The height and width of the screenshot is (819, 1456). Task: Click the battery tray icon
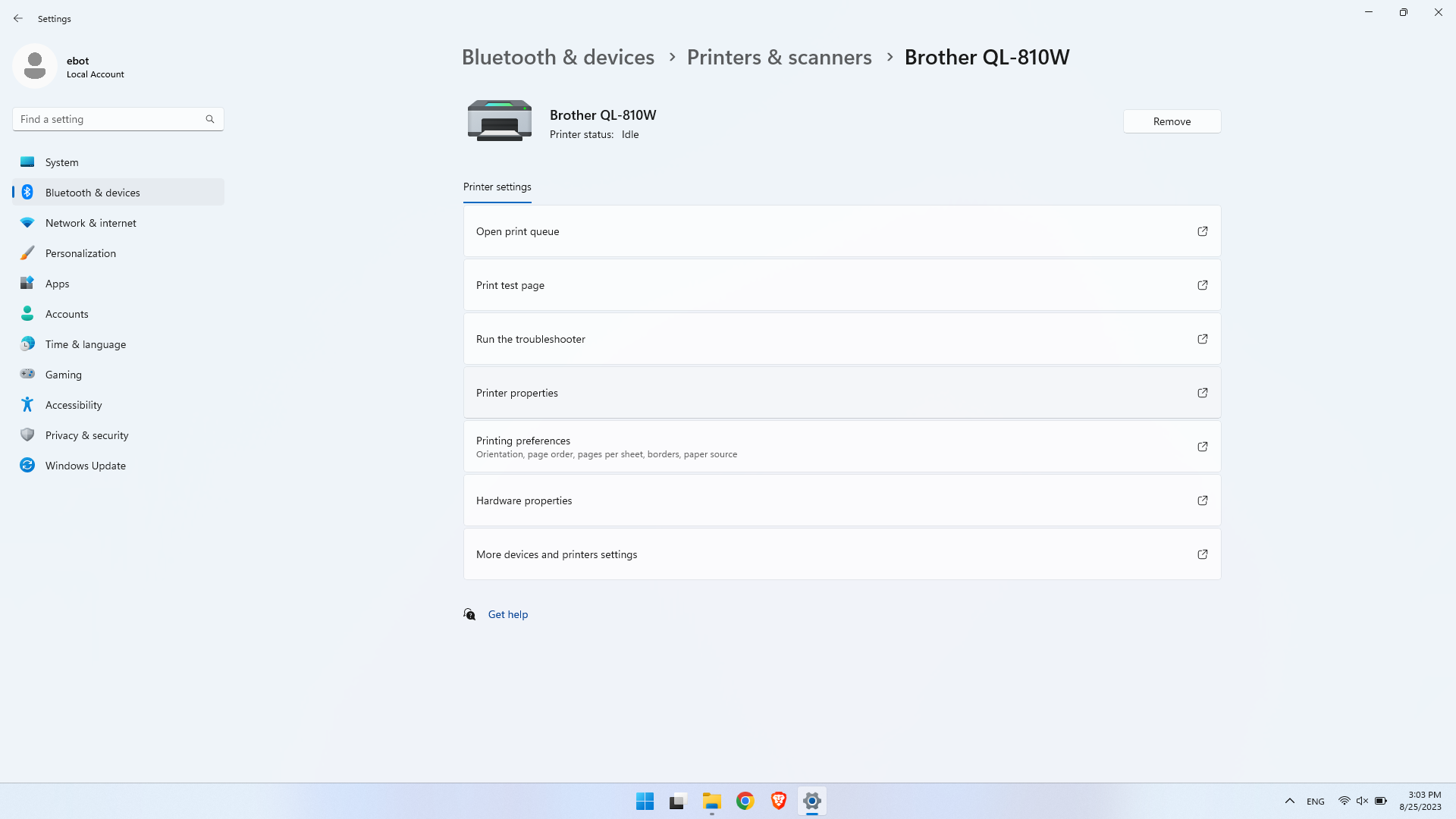(1381, 801)
